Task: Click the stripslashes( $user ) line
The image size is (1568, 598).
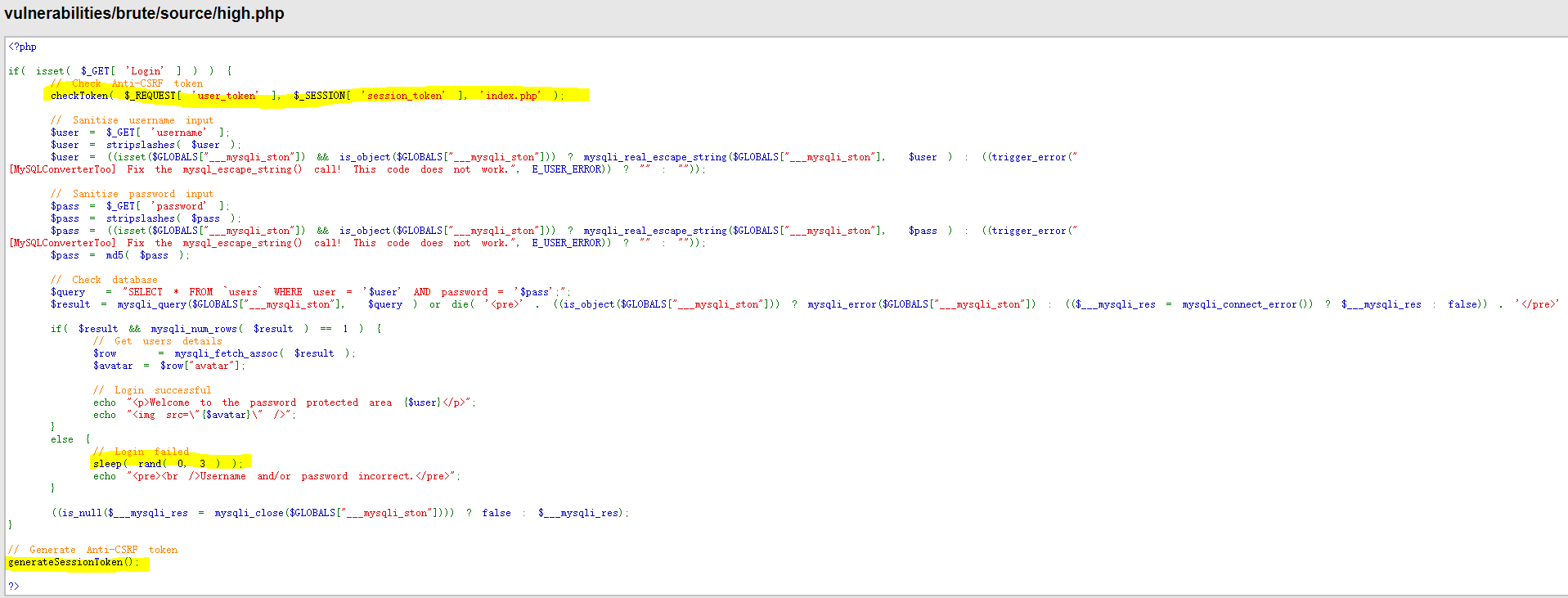Action: tap(146, 145)
